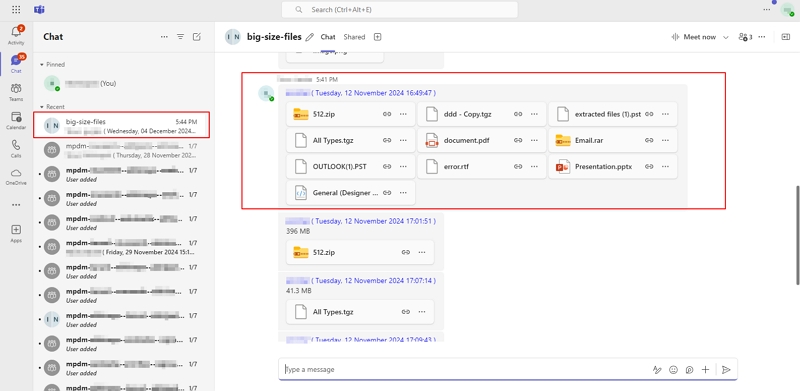Start a new chat with compose icon

(x=196, y=37)
